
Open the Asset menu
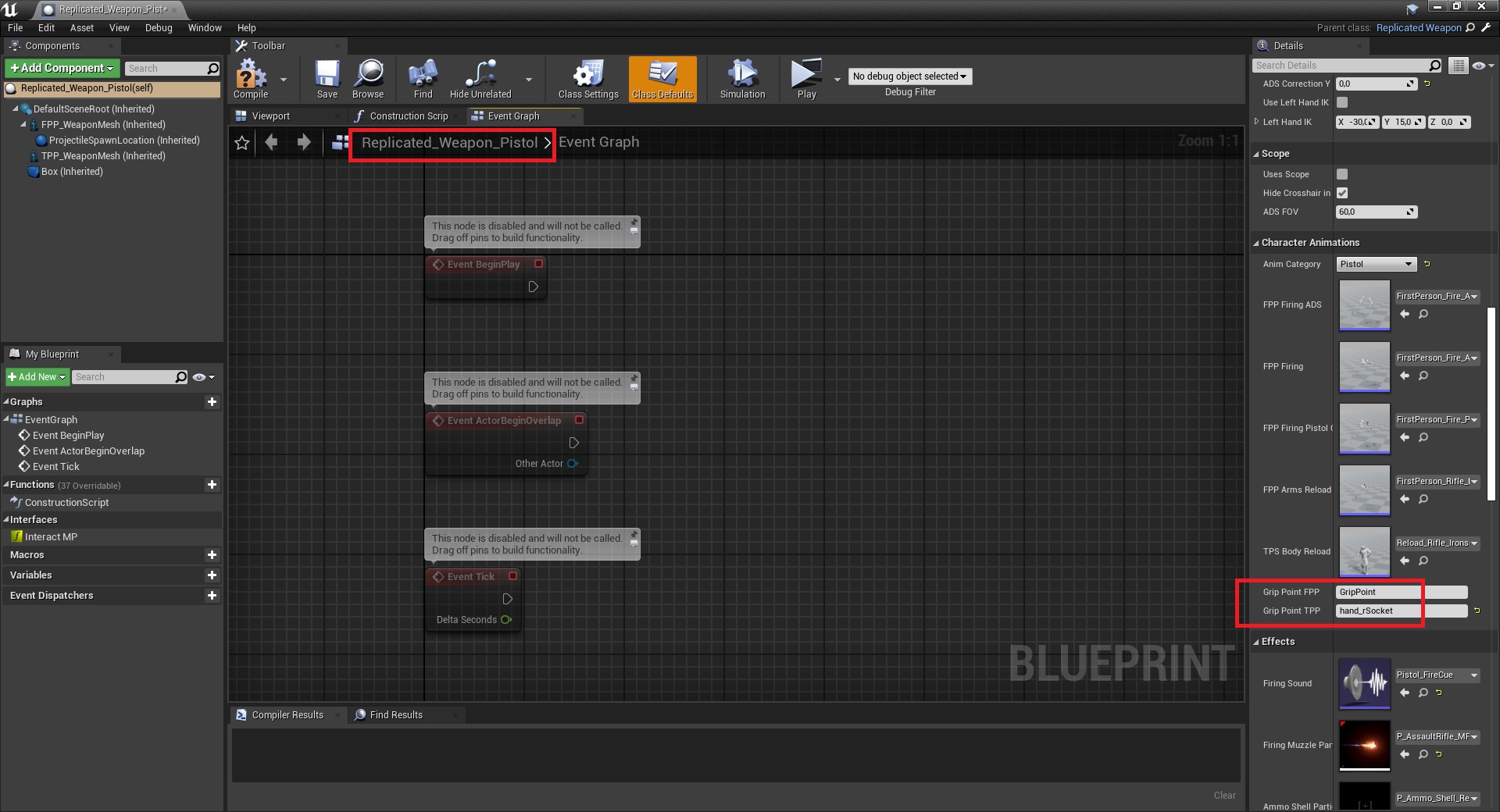(81, 27)
